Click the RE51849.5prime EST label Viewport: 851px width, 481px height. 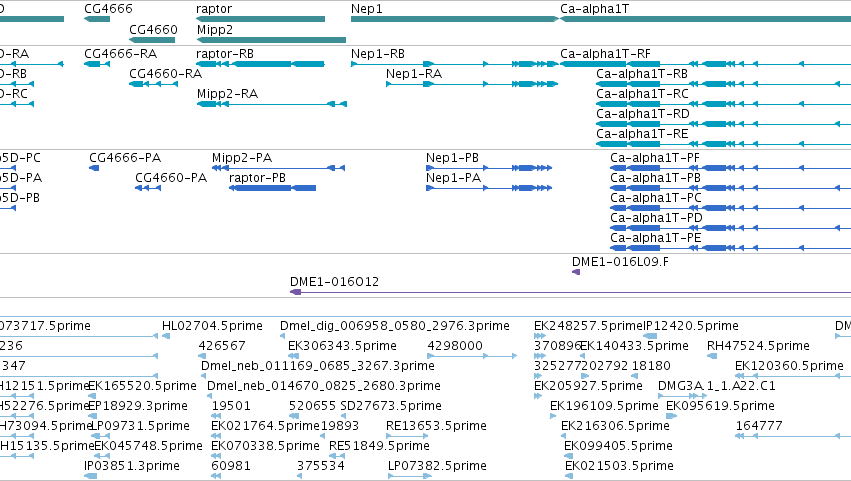pyautogui.click(x=379, y=447)
